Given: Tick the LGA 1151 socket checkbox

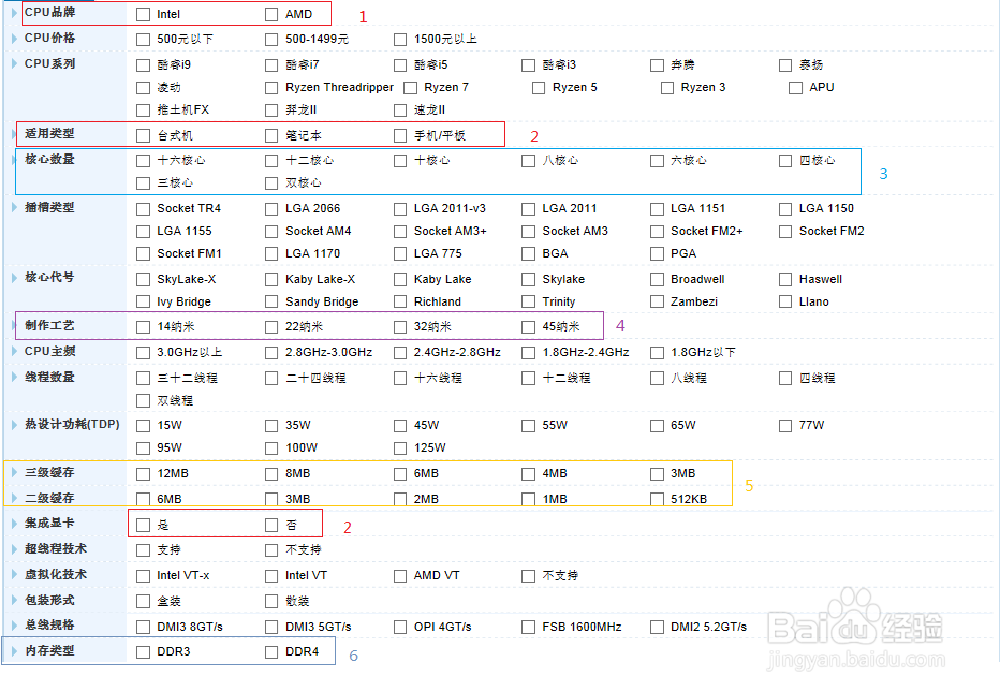Looking at the screenshot, I should tap(657, 209).
